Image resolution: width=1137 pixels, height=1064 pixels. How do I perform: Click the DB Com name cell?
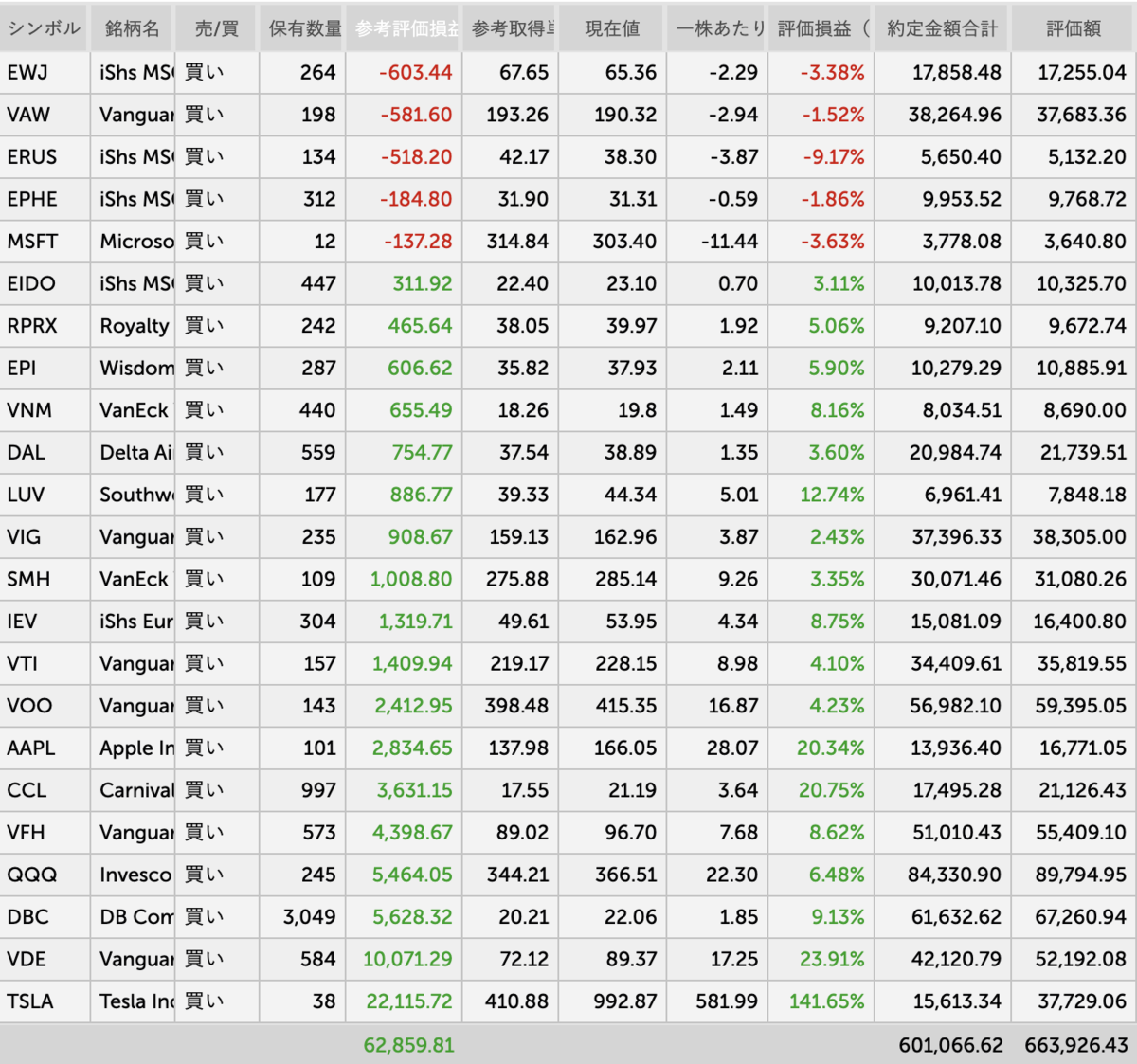coord(133,917)
